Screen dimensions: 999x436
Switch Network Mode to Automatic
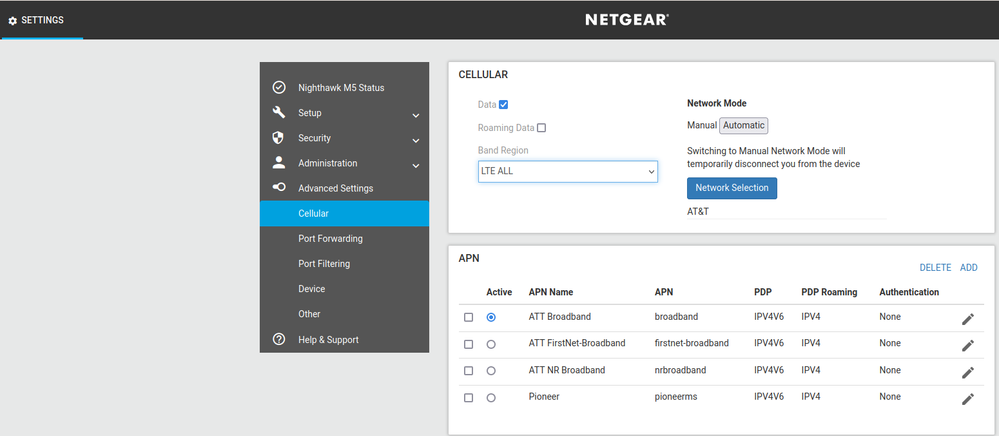744,126
